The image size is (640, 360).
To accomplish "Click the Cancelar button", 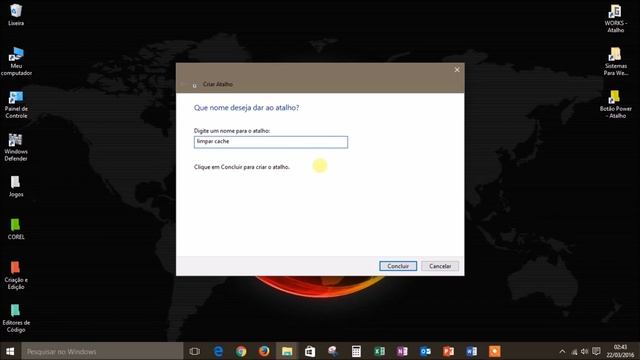I will [440, 266].
